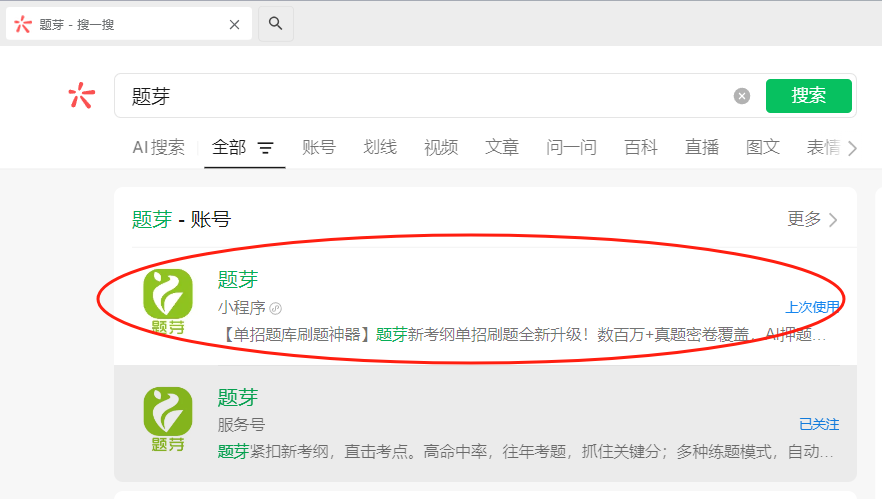Image resolution: width=882 pixels, height=499 pixels.
Task: Click the 上次使用 label
Action: [812, 307]
